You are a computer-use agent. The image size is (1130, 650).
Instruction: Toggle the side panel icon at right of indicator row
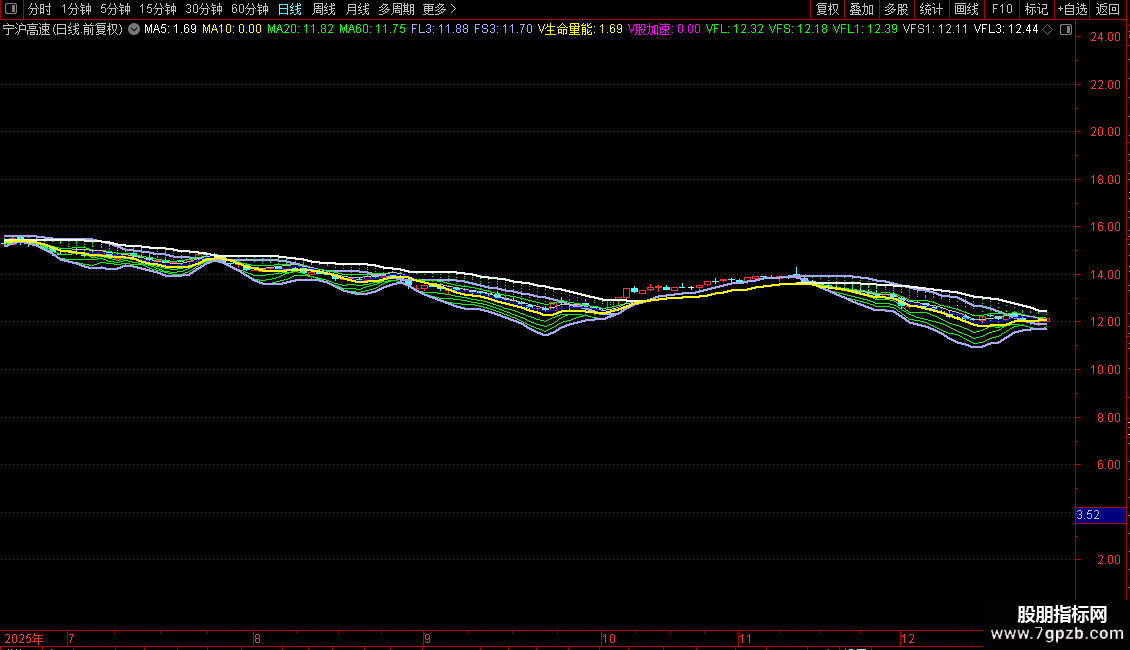tap(1066, 29)
